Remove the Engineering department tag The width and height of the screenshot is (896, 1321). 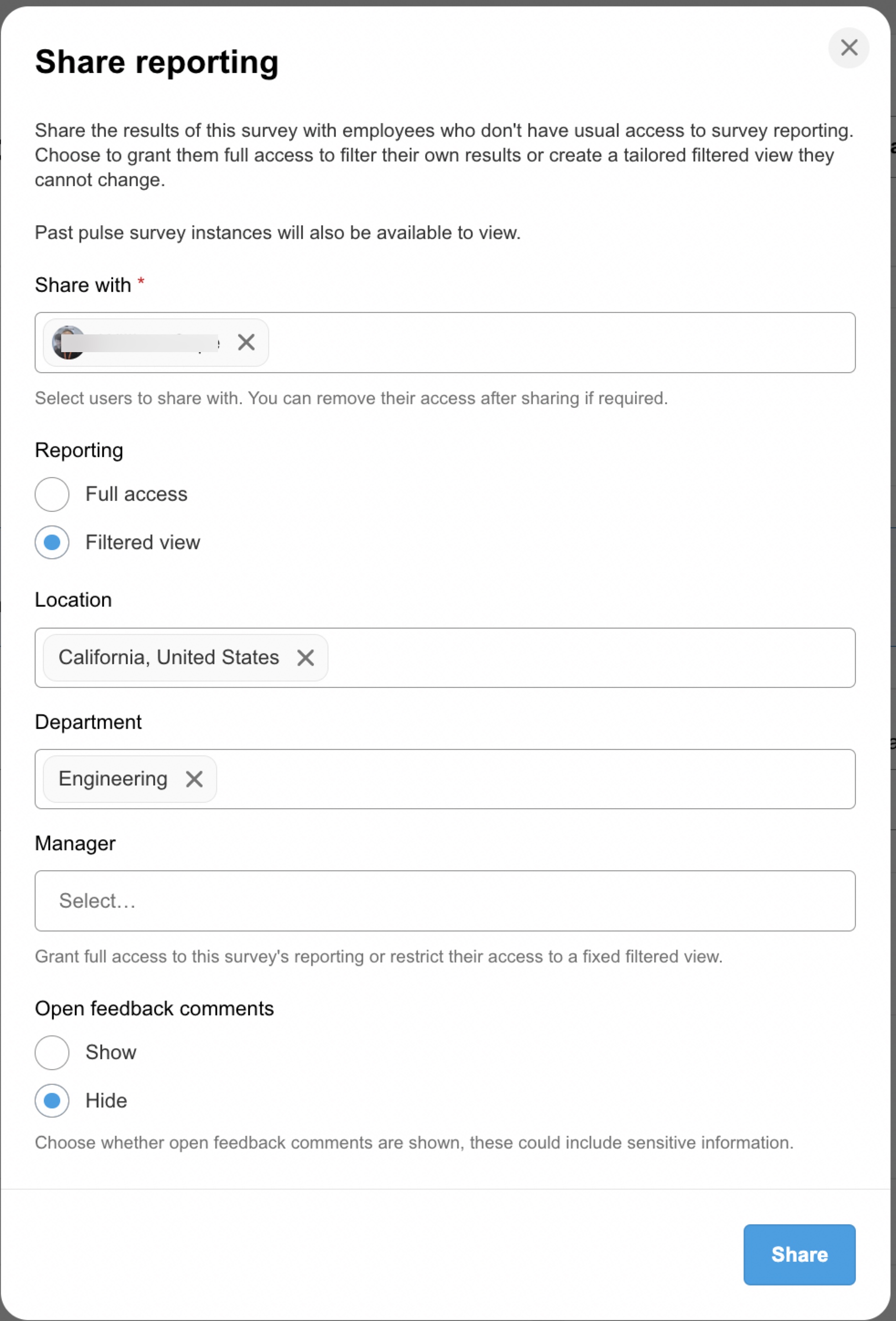tap(194, 779)
